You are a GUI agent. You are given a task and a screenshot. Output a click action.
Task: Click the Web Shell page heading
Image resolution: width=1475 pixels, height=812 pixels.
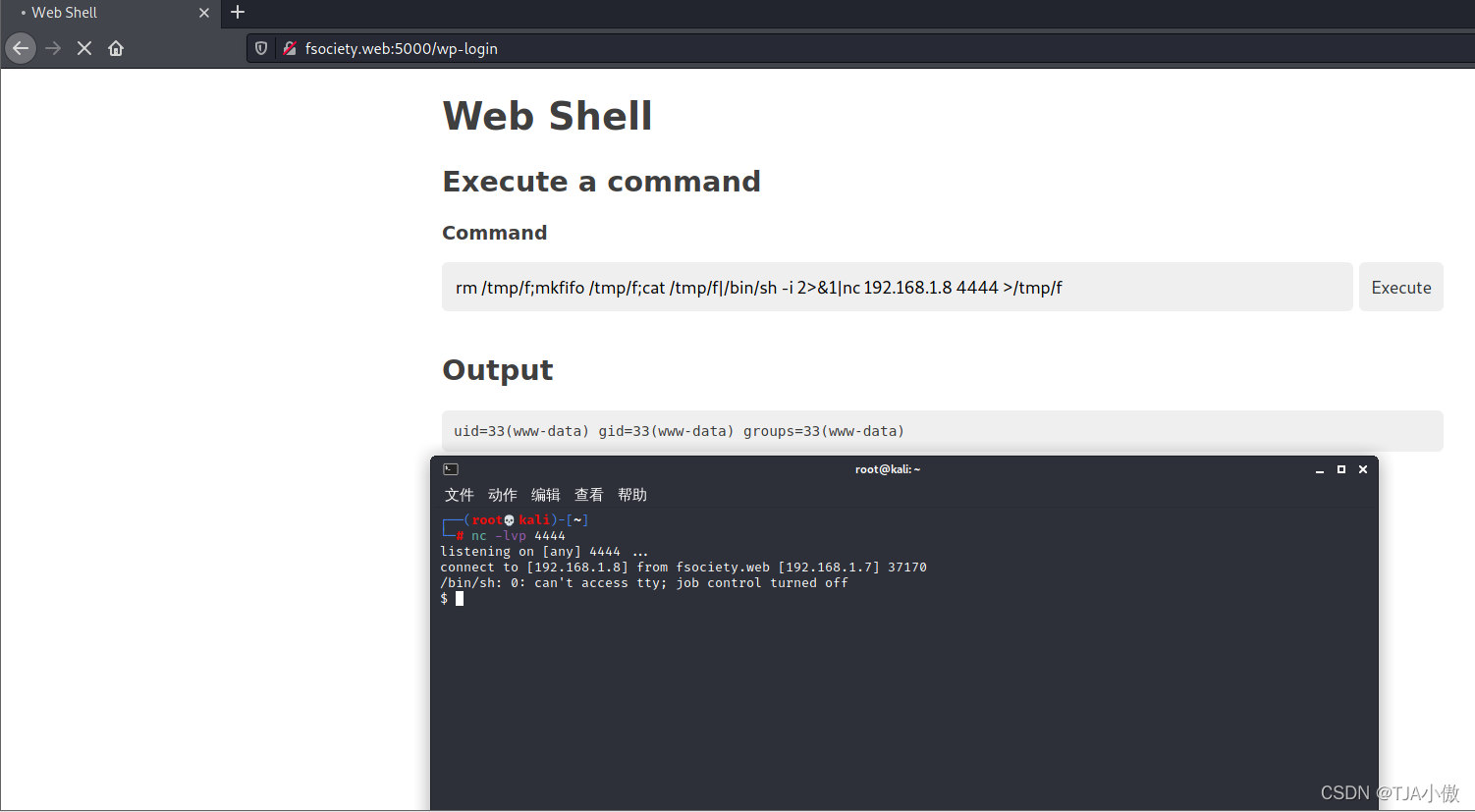click(x=547, y=116)
